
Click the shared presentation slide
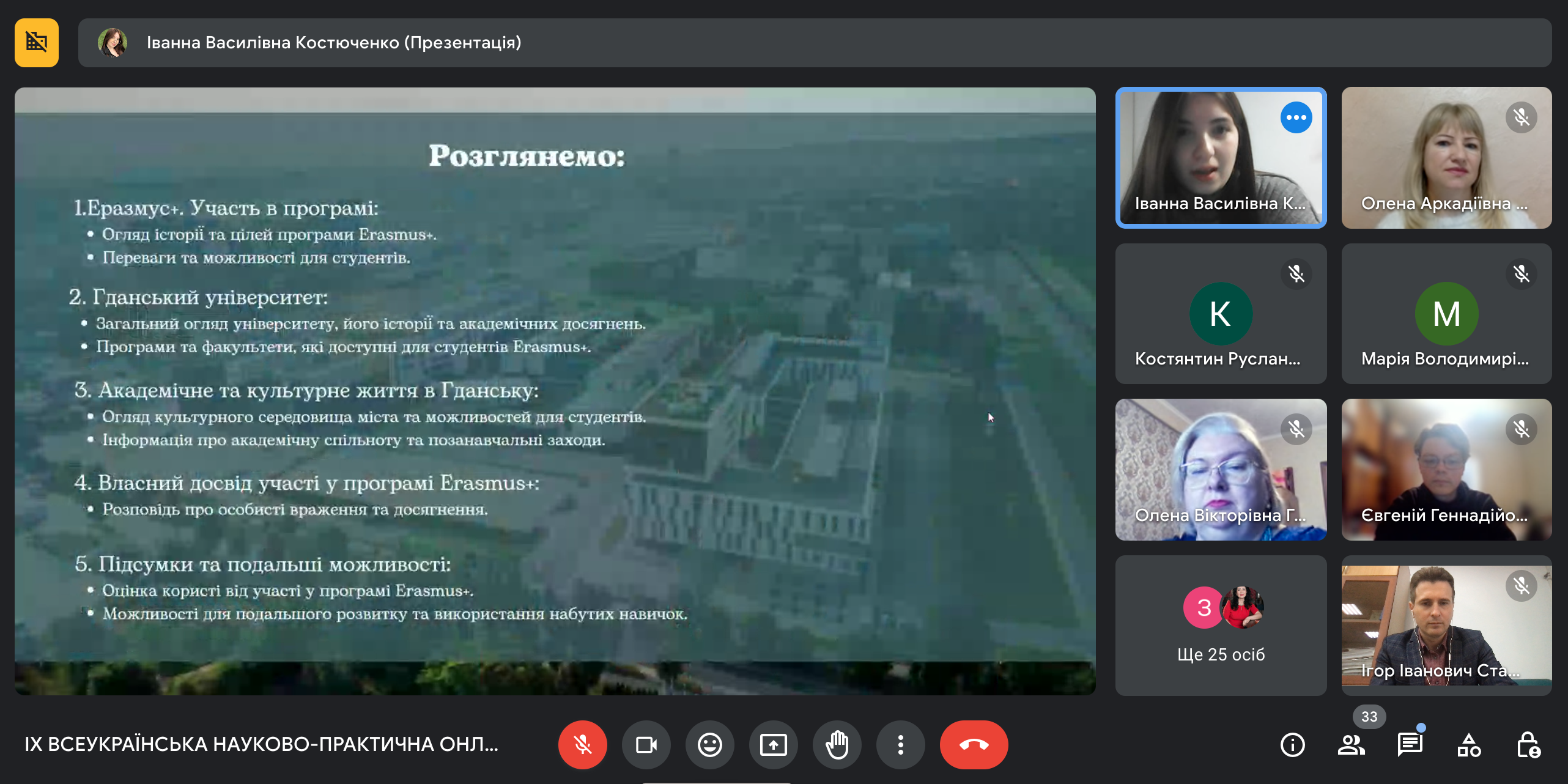point(555,391)
